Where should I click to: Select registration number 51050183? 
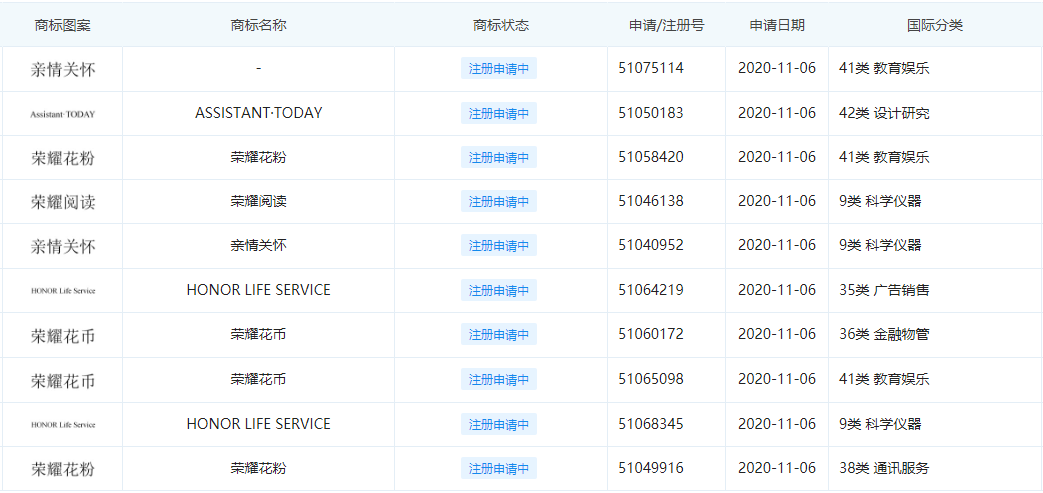(x=651, y=112)
